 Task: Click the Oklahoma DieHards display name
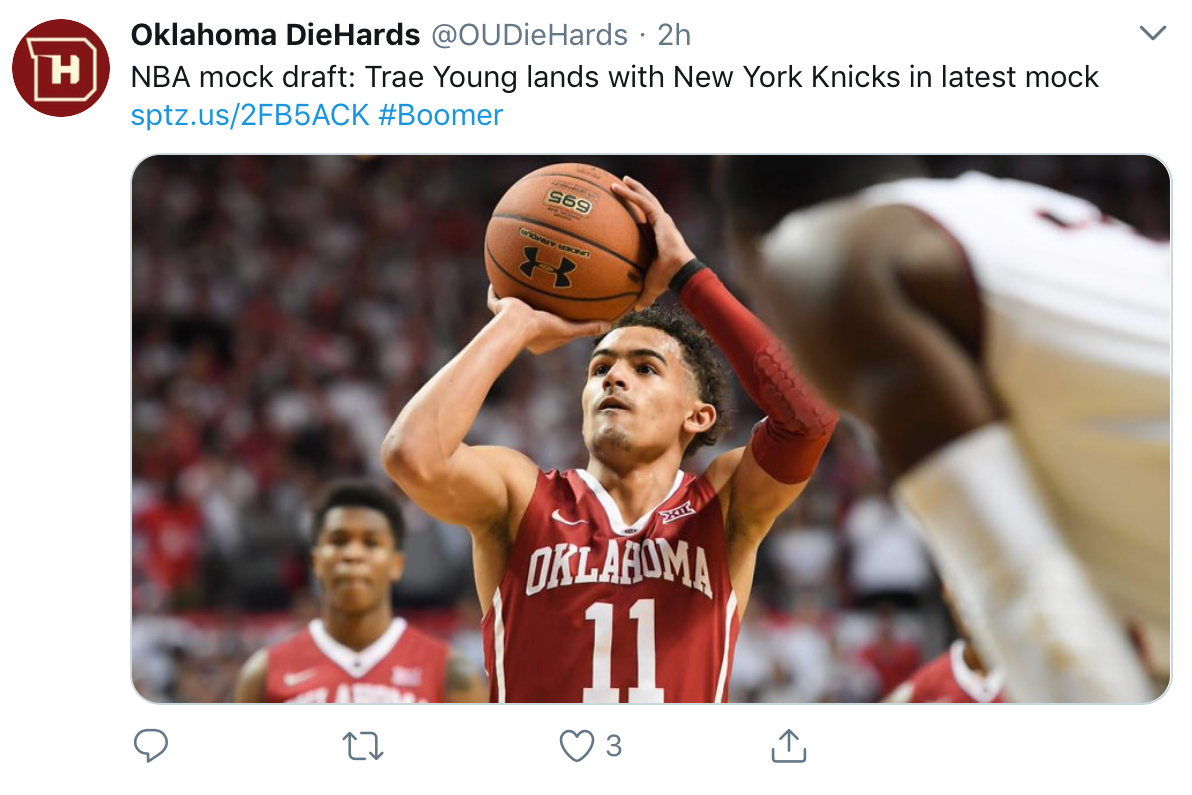(x=275, y=35)
